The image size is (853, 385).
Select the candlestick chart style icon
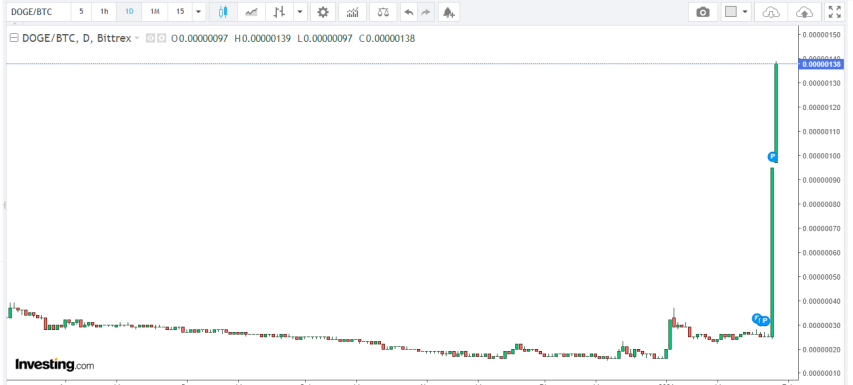pos(222,12)
